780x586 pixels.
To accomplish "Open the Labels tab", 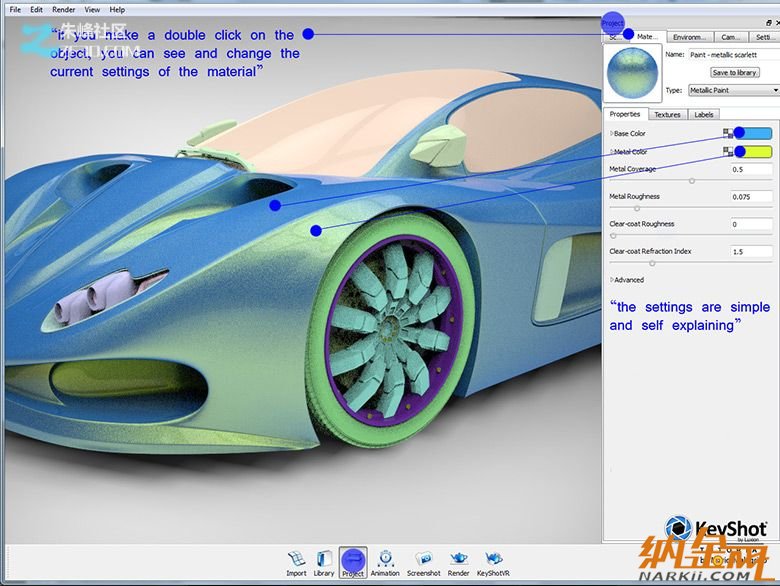I will tap(704, 115).
